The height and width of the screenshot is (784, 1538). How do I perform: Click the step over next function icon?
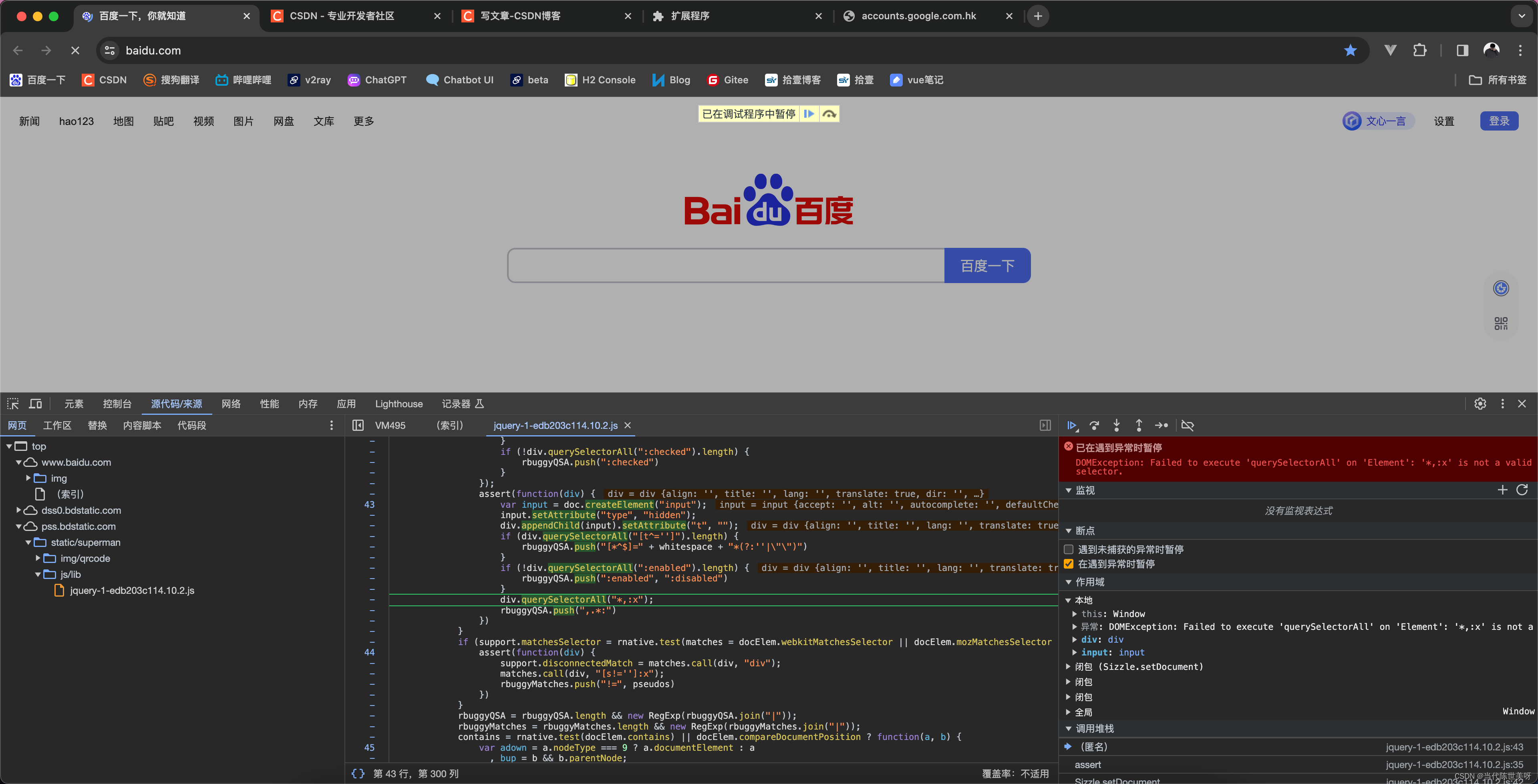pyautogui.click(x=1094, y=425)
